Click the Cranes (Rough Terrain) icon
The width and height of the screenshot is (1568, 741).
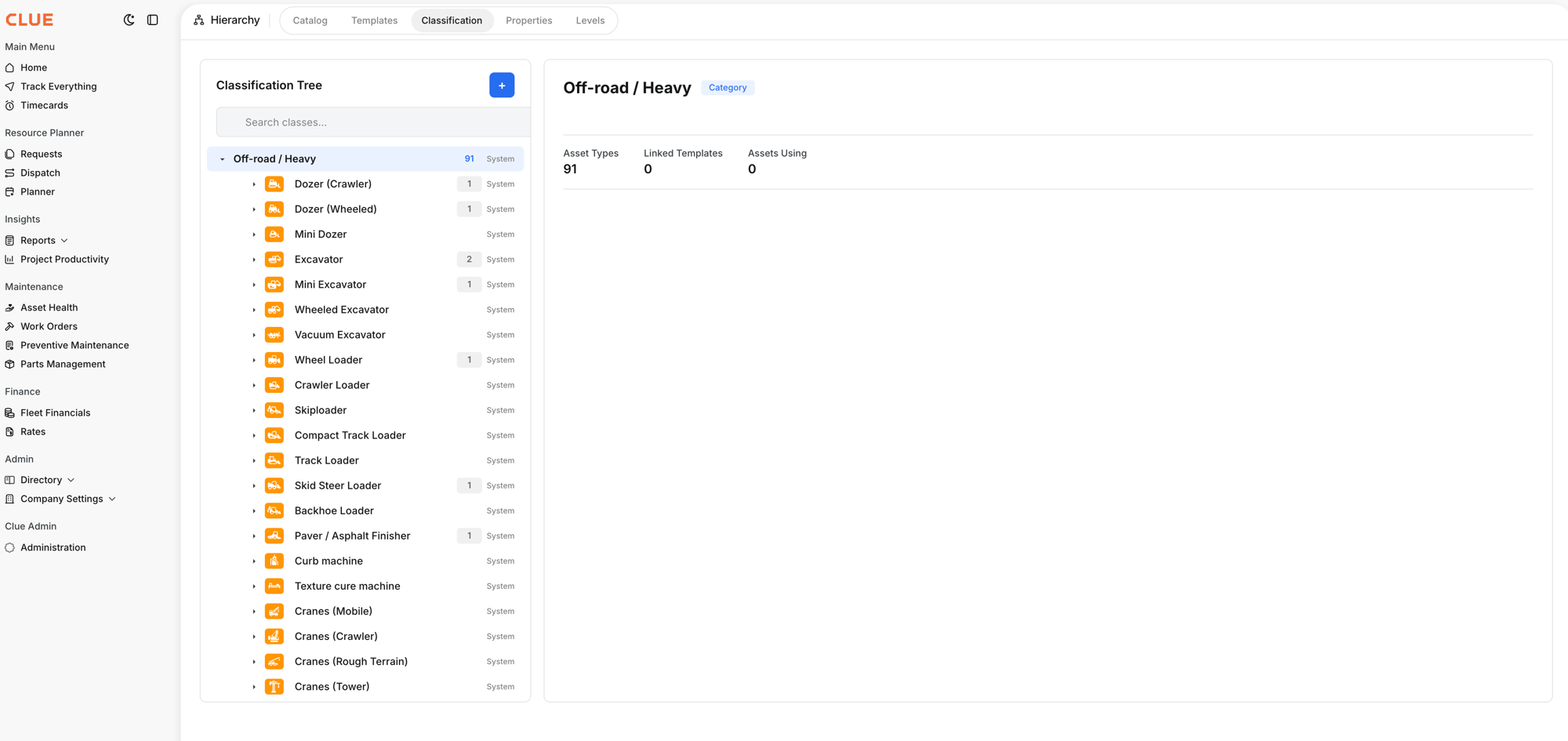274,660
